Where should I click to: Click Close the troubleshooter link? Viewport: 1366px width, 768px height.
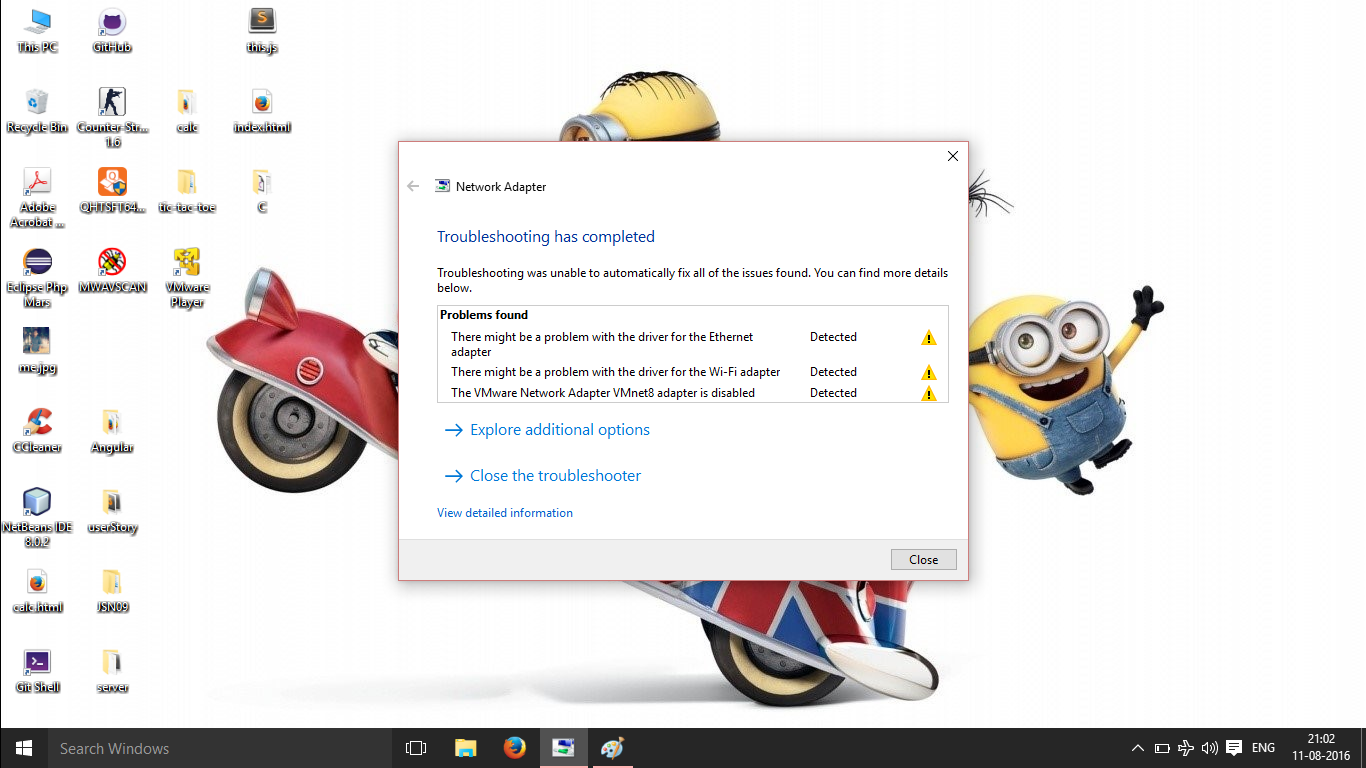(x=543, y=476)
